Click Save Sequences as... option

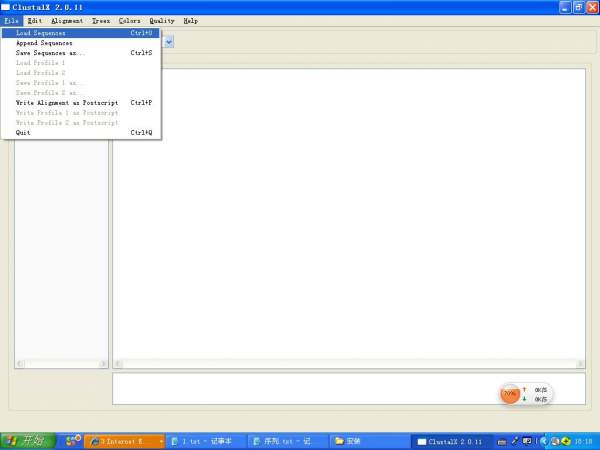pyautogui.click(x=80, y=53)
